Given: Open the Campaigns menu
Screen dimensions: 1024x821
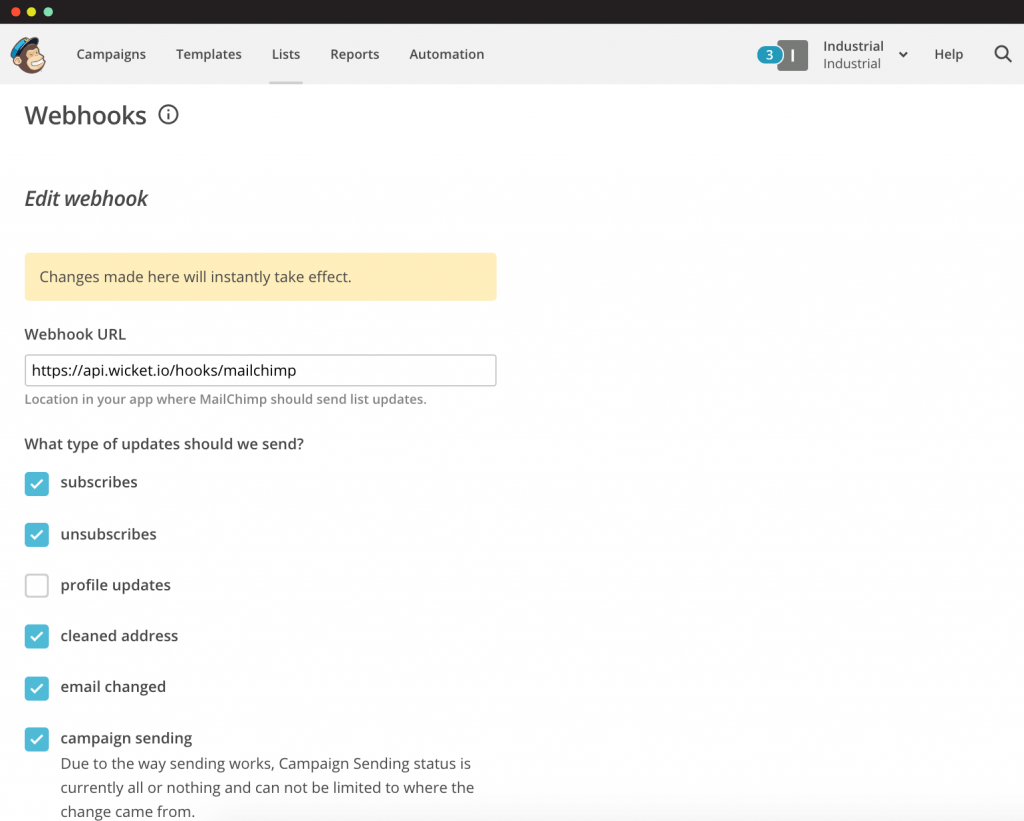Looking at the screenshot, I should point(111,54).
